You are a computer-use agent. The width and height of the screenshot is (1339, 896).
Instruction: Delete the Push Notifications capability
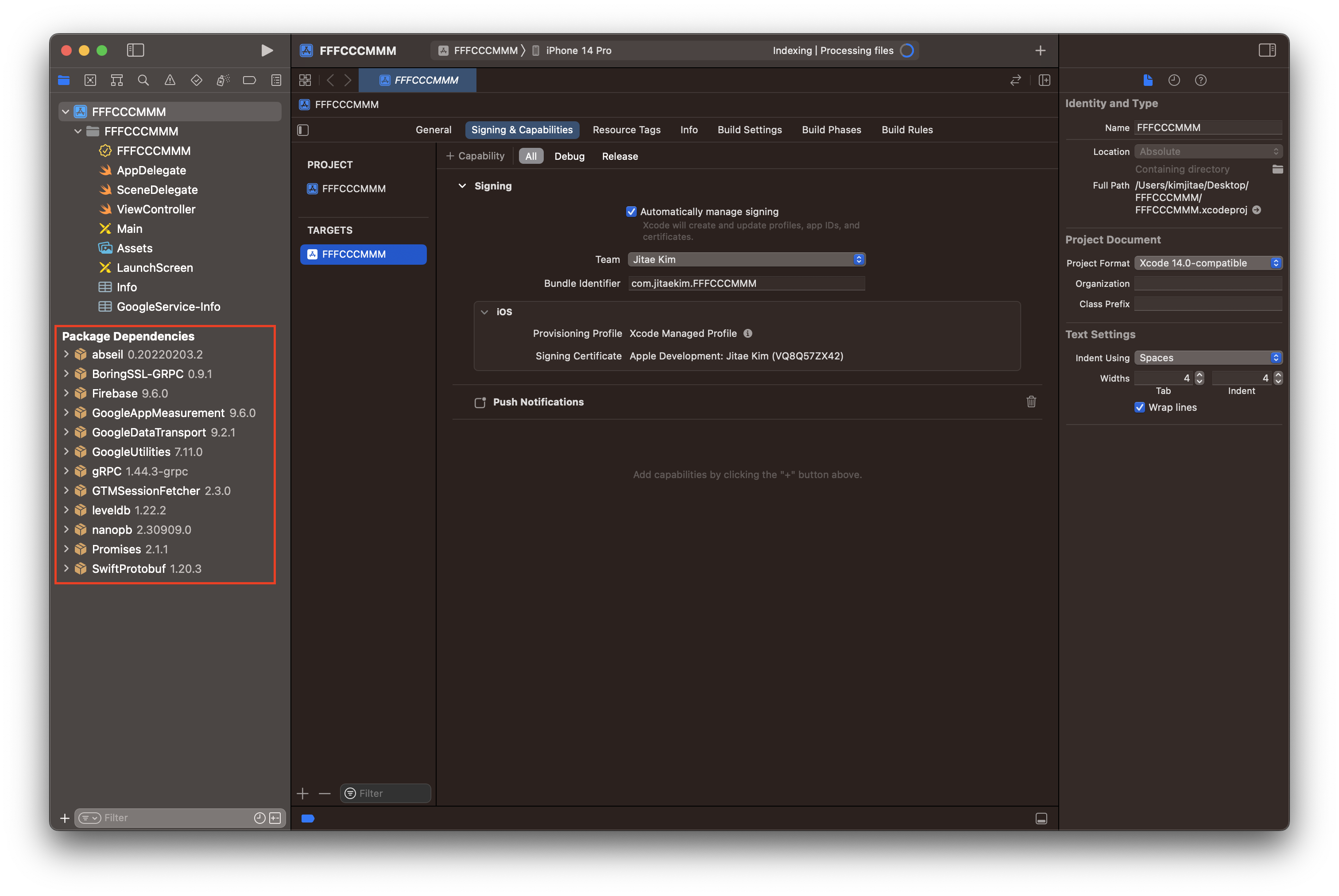(1031, 402)
